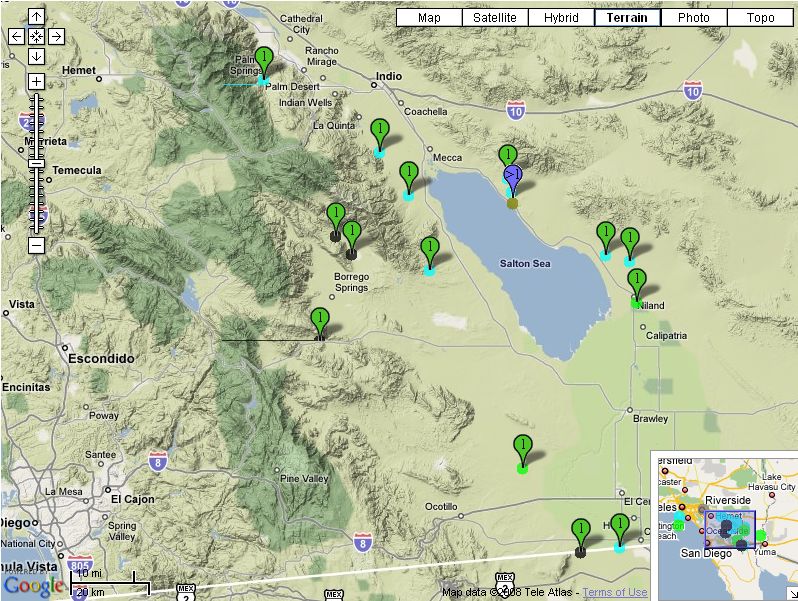This screenshot has width=798, height=601.
Task: Zoom in with the plus button
Action: 36,81
